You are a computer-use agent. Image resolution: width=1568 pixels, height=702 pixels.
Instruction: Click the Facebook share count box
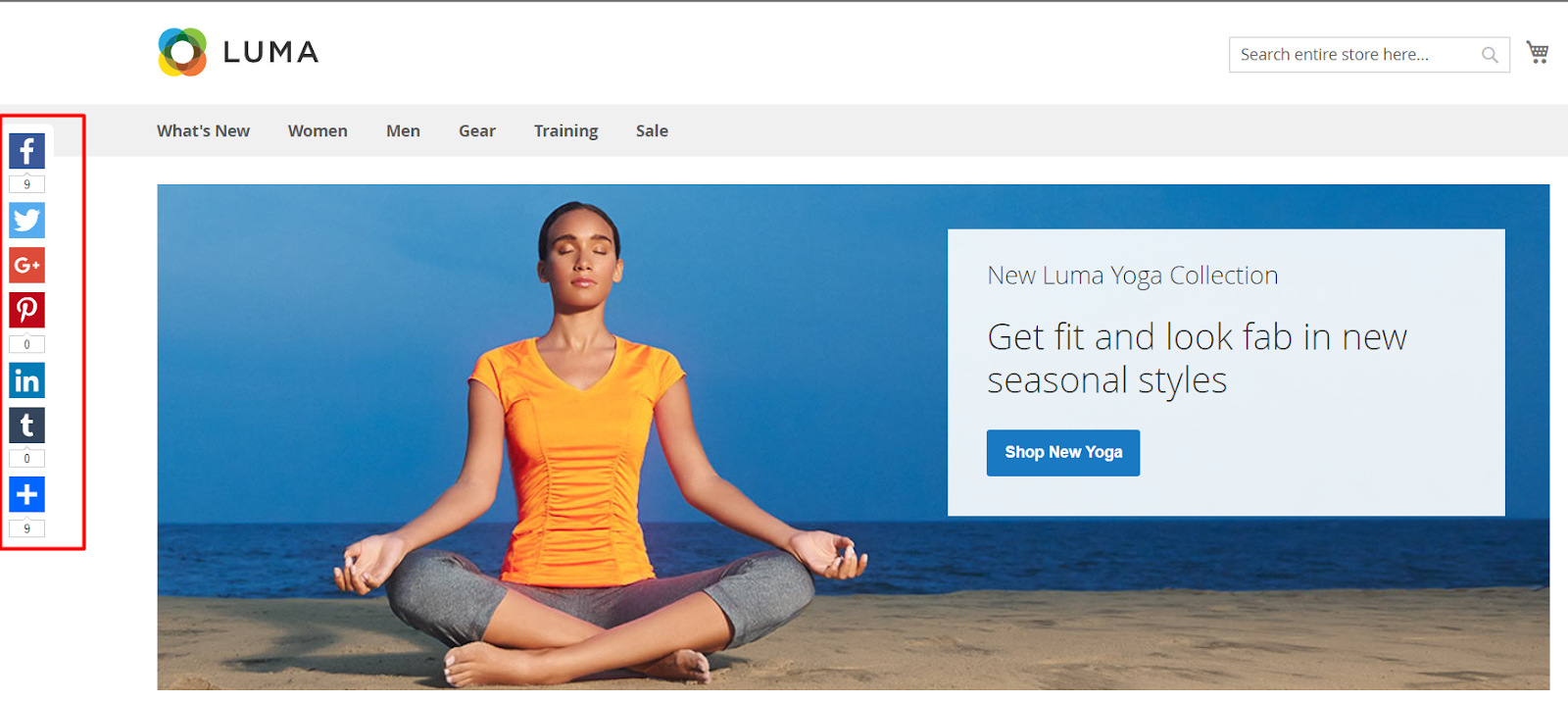click(x=27, y=184)
